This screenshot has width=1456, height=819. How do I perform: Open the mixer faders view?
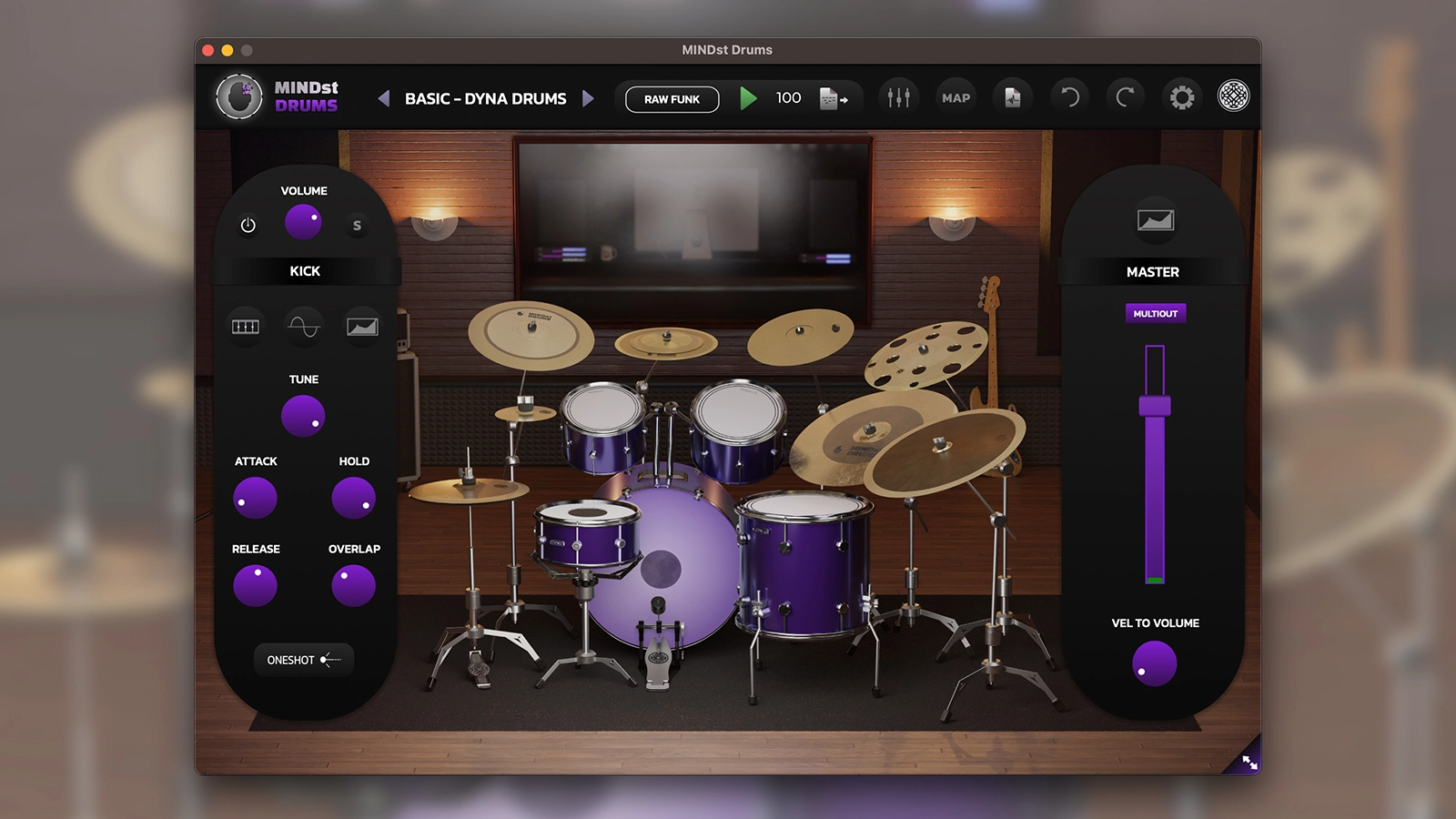[x=899, y=96]
